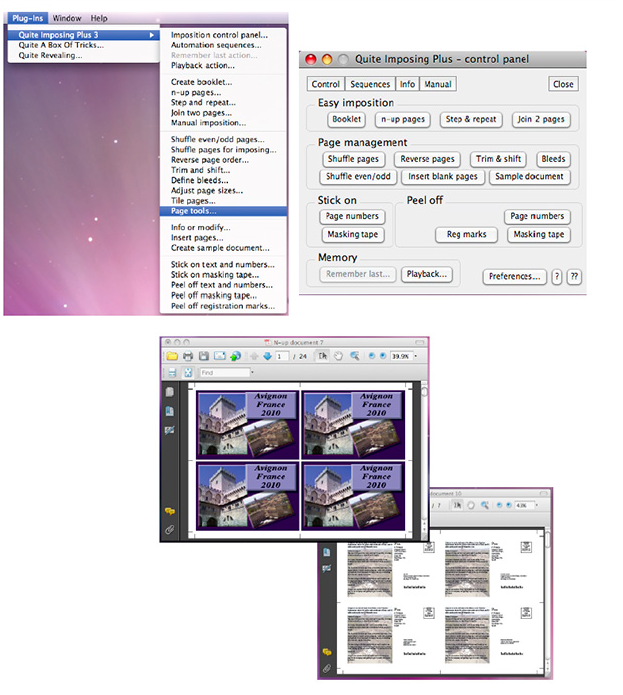
Task: Open the Window menu in the menu bar
Action: (x=67, y=18)
